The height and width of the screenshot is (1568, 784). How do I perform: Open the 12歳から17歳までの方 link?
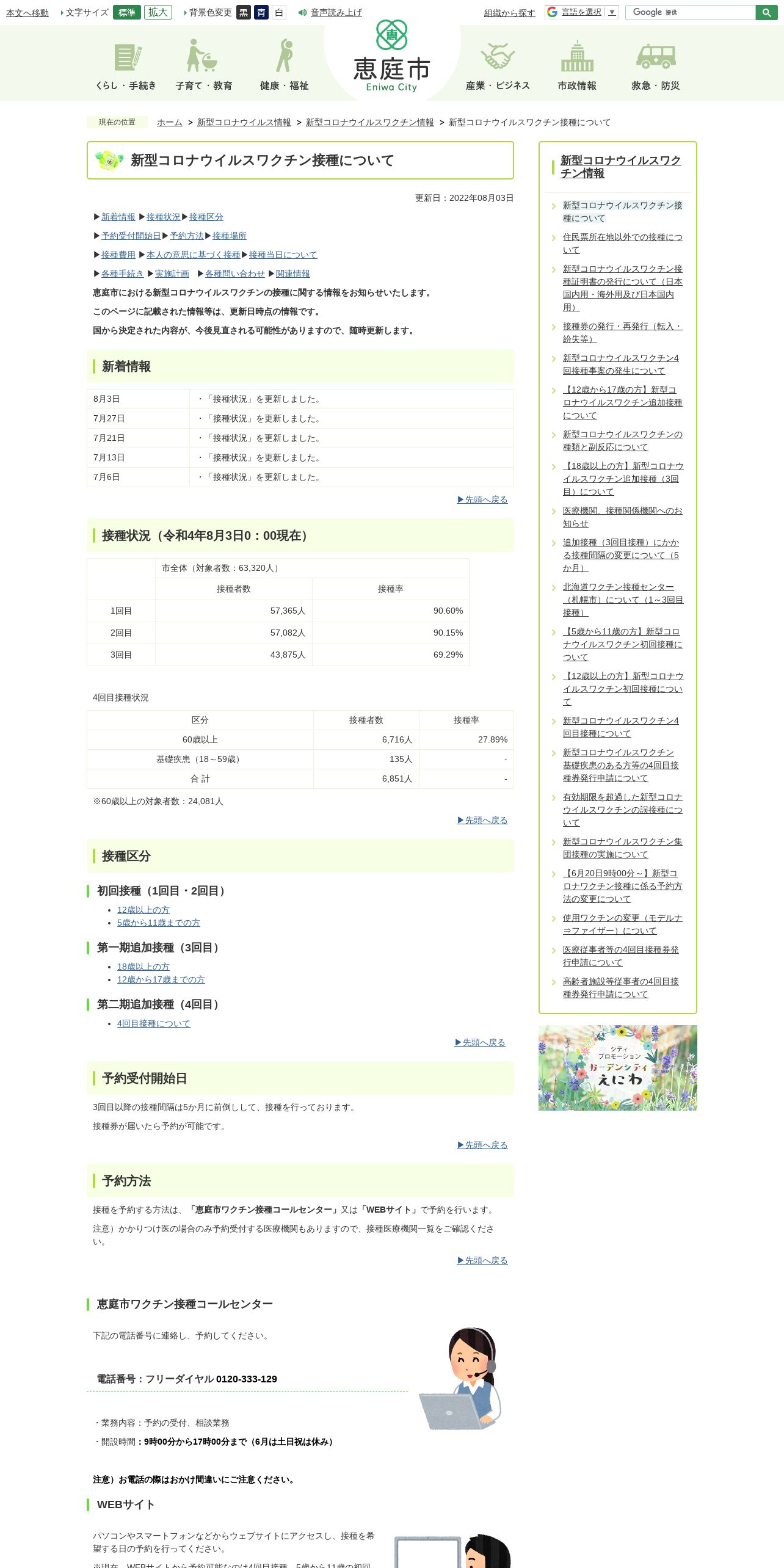point(161,979)
